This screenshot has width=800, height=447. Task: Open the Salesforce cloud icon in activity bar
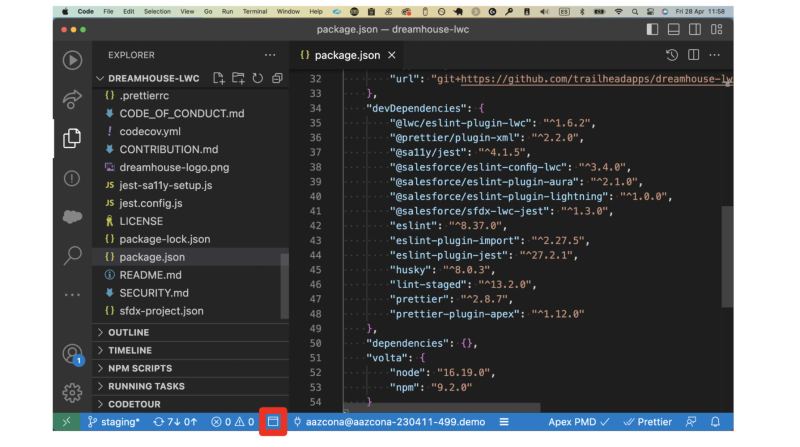coord(72,217)
